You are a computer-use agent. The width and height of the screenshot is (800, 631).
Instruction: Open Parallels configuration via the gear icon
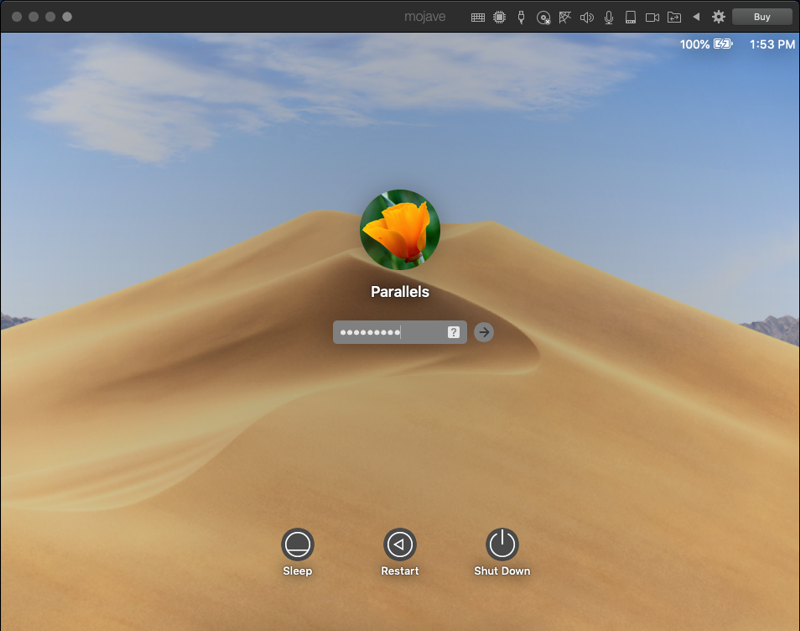pos(718,16)
